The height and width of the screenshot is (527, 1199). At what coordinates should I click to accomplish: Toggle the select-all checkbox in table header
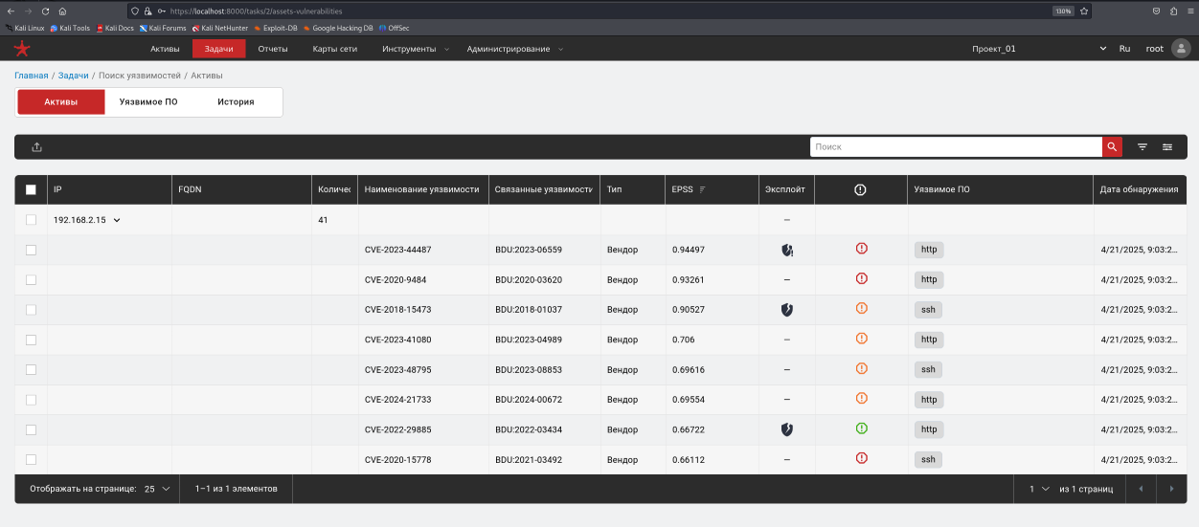pyautogui.click(x=31, y=190)
